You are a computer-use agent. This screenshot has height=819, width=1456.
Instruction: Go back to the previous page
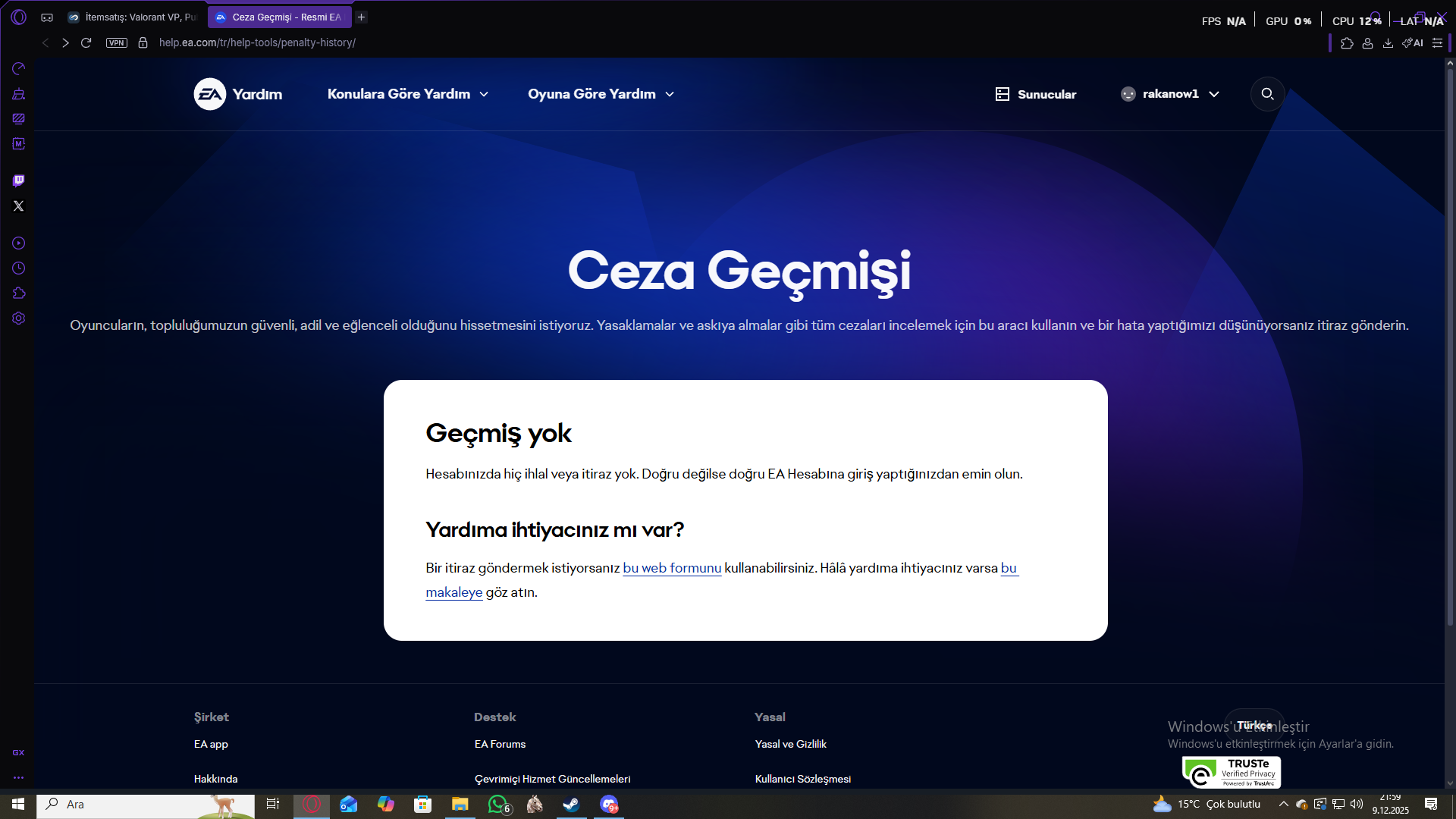(45, 43)
